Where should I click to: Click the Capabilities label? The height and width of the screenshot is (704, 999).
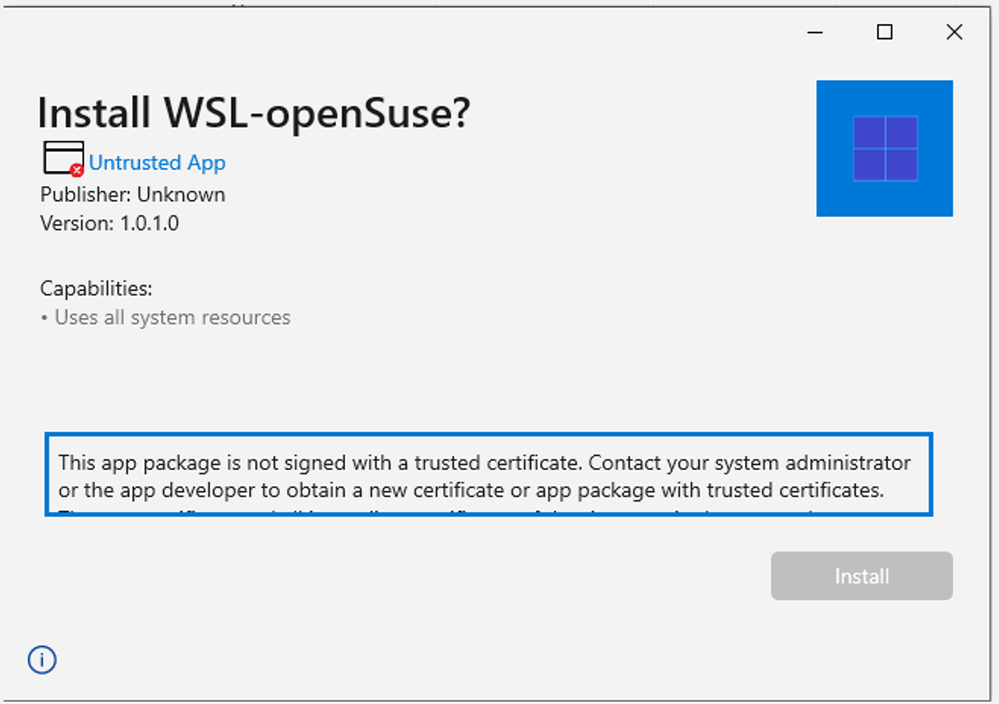click(x=96, y=289)
